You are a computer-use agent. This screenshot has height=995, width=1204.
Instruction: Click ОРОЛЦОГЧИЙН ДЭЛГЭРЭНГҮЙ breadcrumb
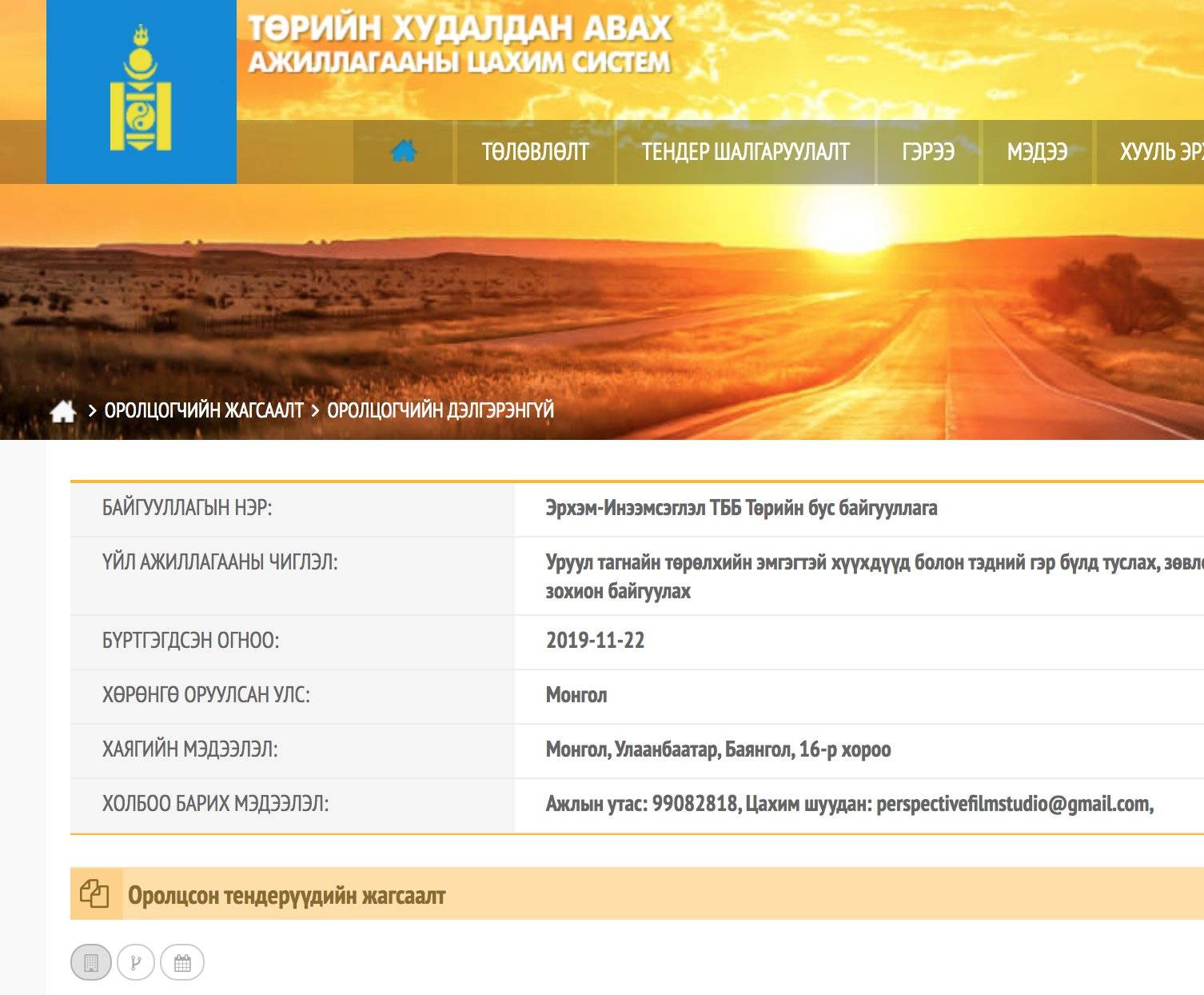pos(441,410)
